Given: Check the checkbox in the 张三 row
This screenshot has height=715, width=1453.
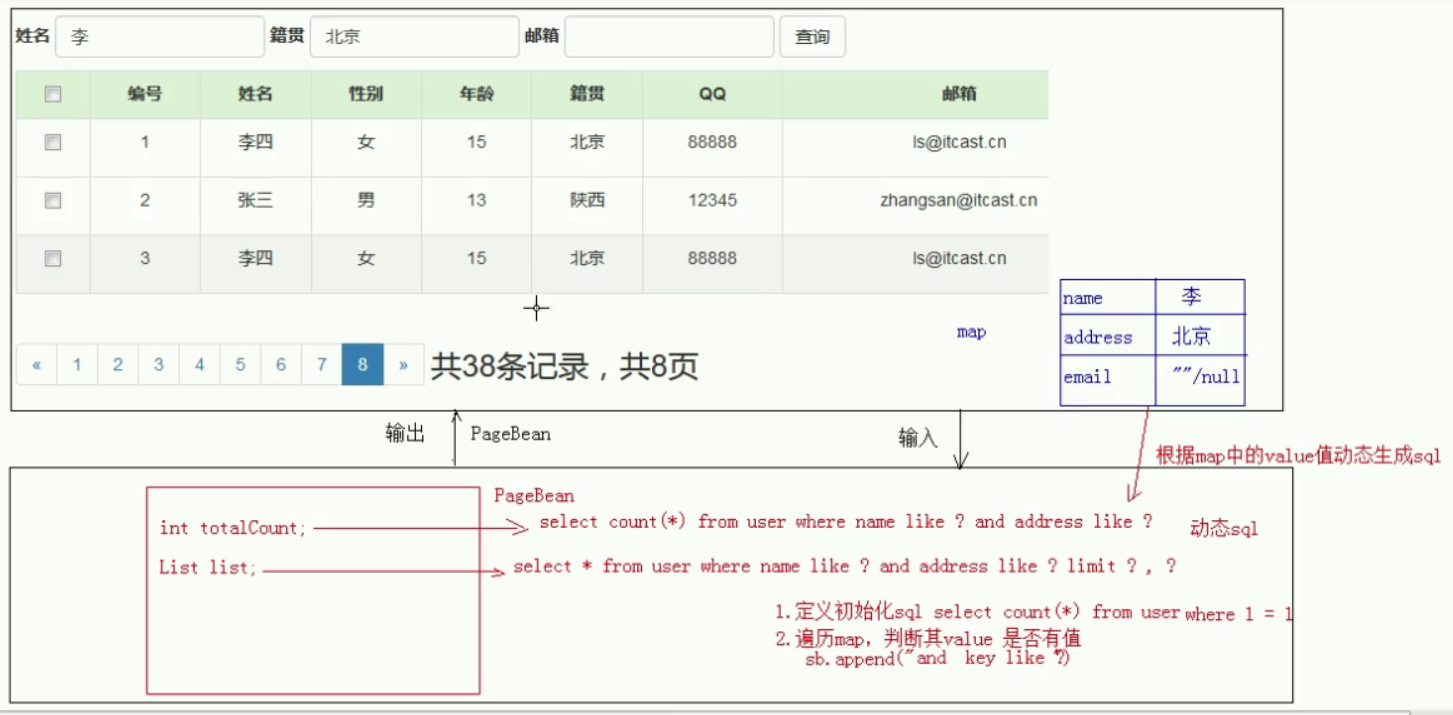Looking at the screenshot, I should click(x=53, y=201).
